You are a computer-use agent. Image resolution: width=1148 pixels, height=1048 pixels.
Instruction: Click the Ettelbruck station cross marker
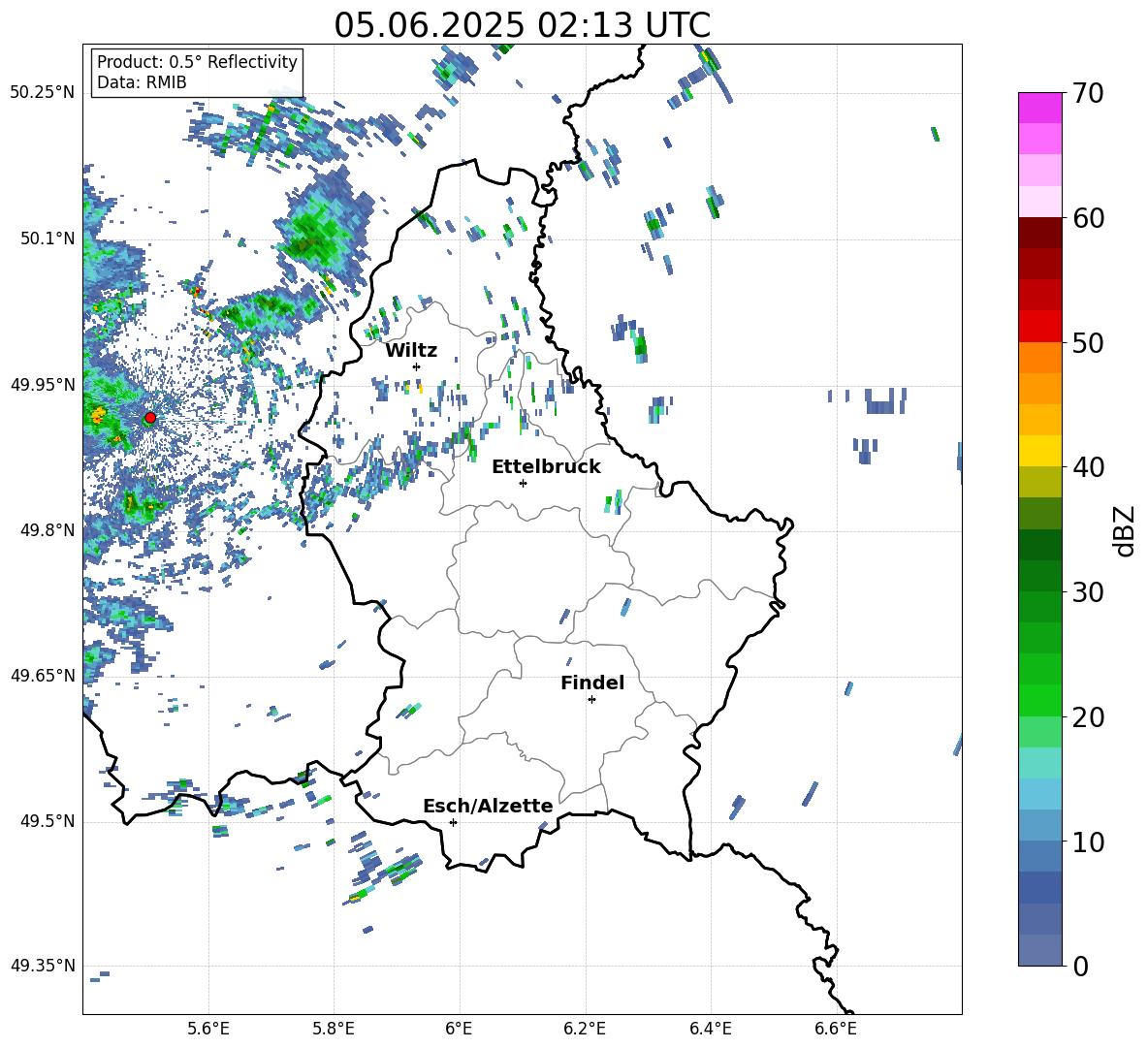pos(523,483)
